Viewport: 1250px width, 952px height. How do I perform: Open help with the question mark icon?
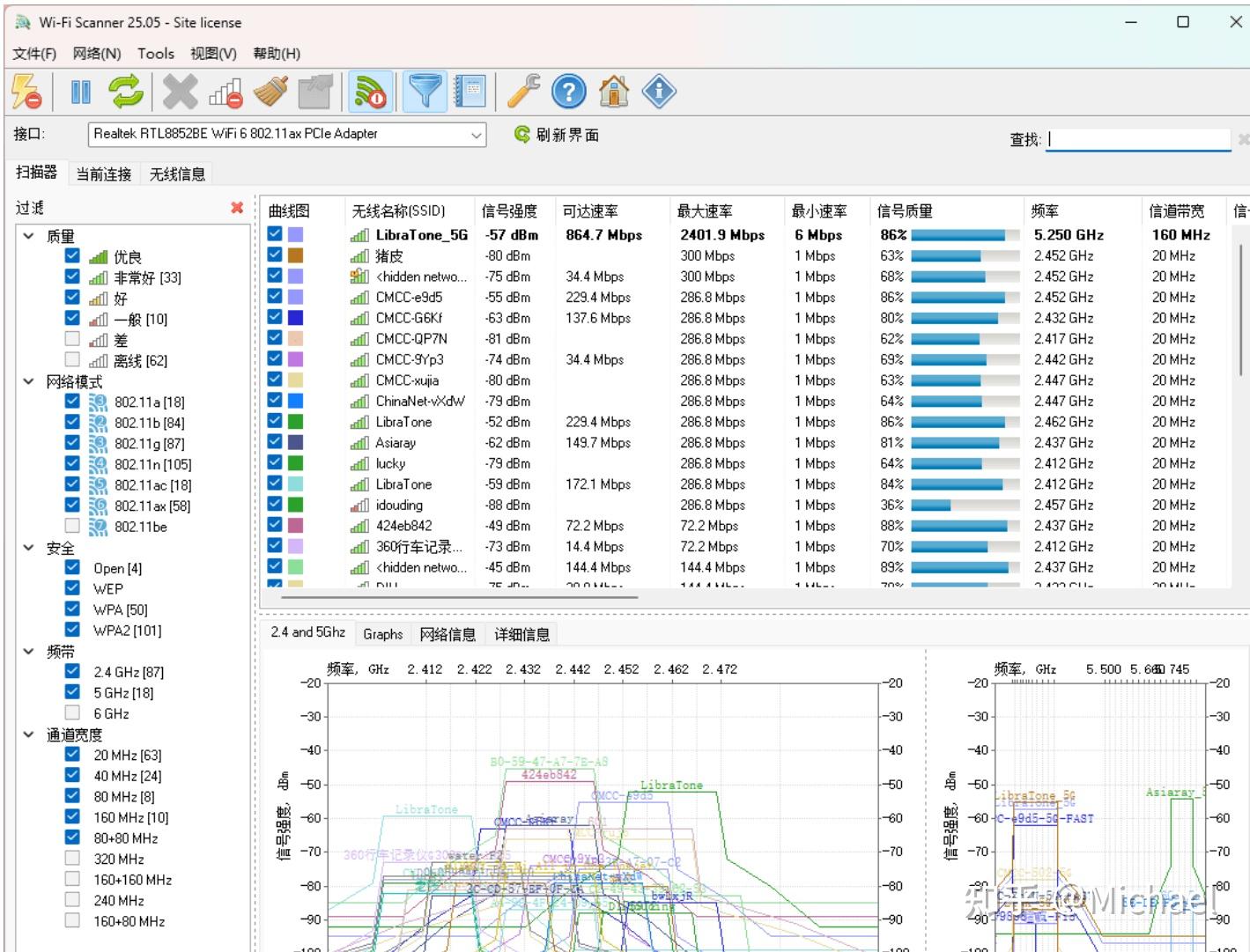coord(568,91)
